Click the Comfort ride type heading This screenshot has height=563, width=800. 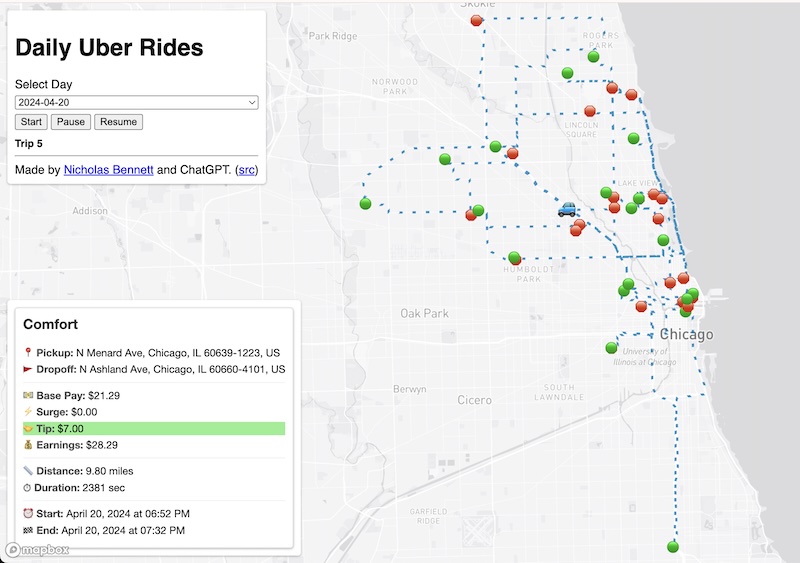pyautogui.click(x=51, y=324)
